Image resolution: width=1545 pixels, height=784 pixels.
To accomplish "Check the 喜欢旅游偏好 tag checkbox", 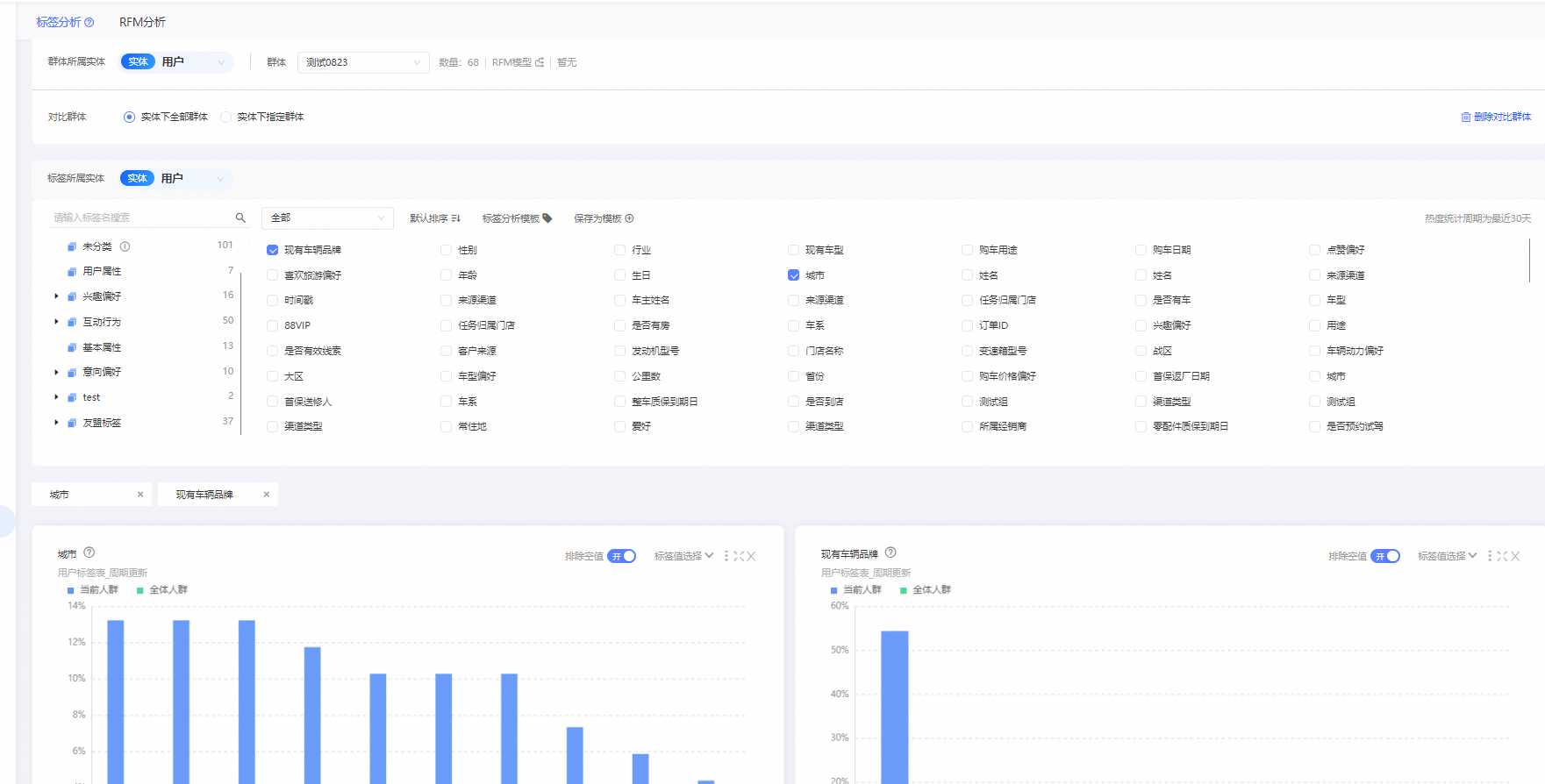I will pos(273,275).
